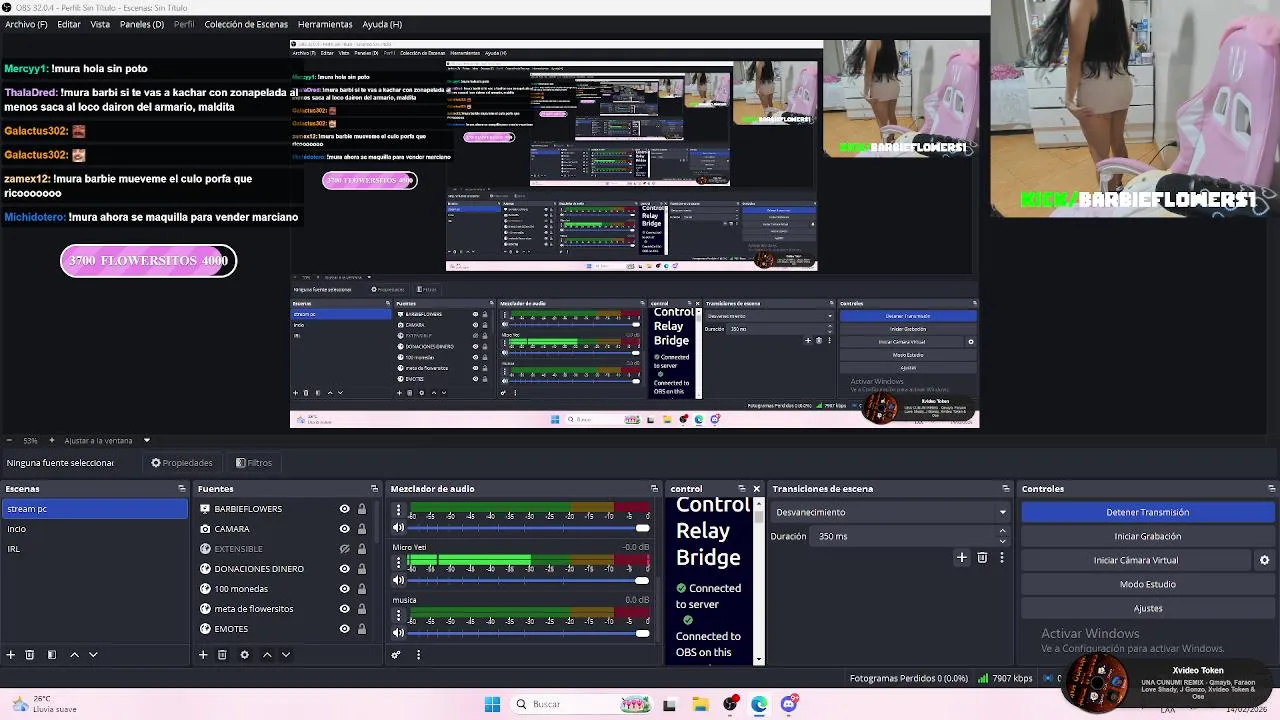This screenshot has width=1280, height=720.
Task: Open the Paneles menu
Action: coord(142,24)
